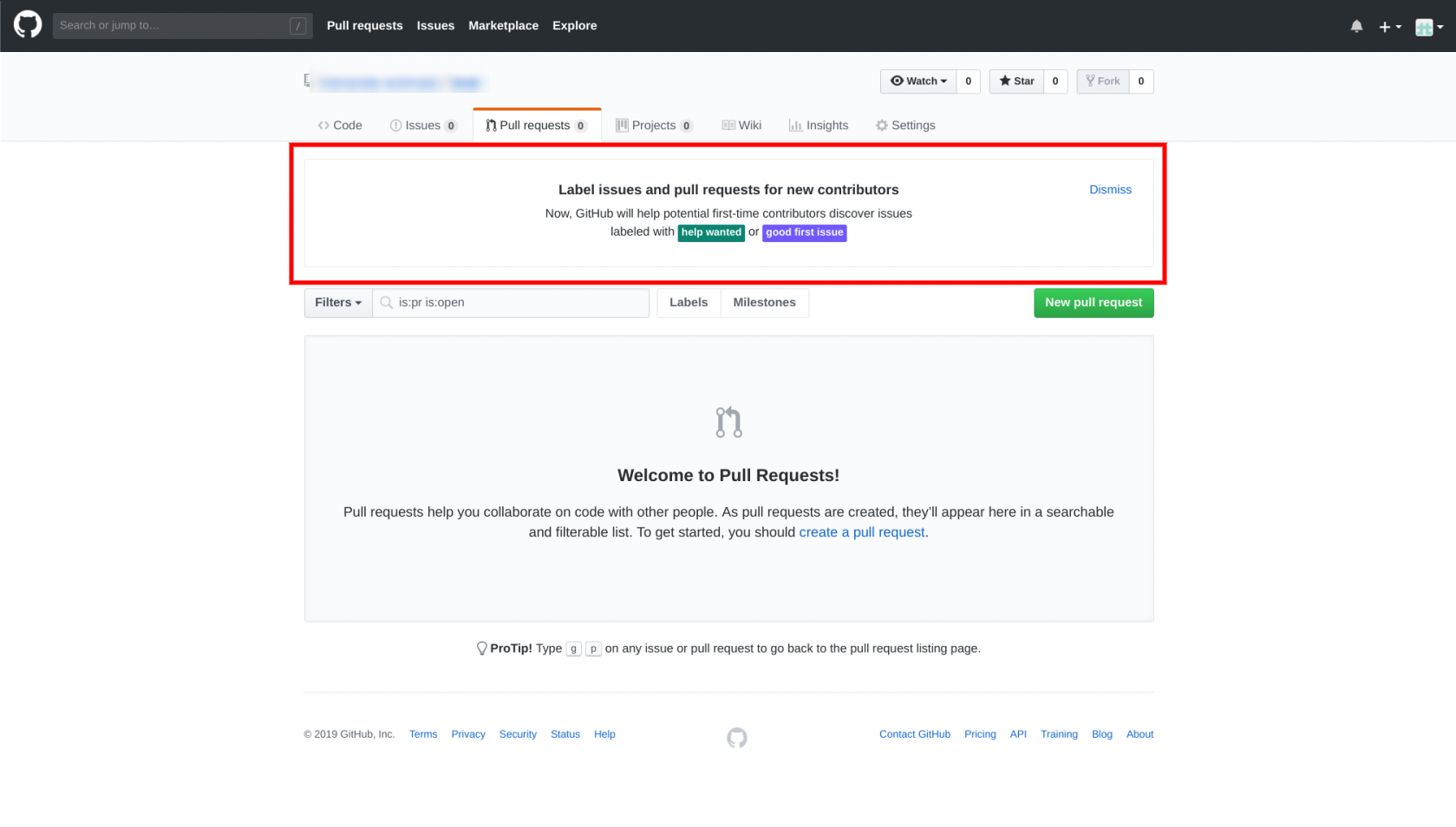The height and width of the screenshot is (827, 1456).
Task: Open Marketplace in top navigation
Action: point(503,25)
